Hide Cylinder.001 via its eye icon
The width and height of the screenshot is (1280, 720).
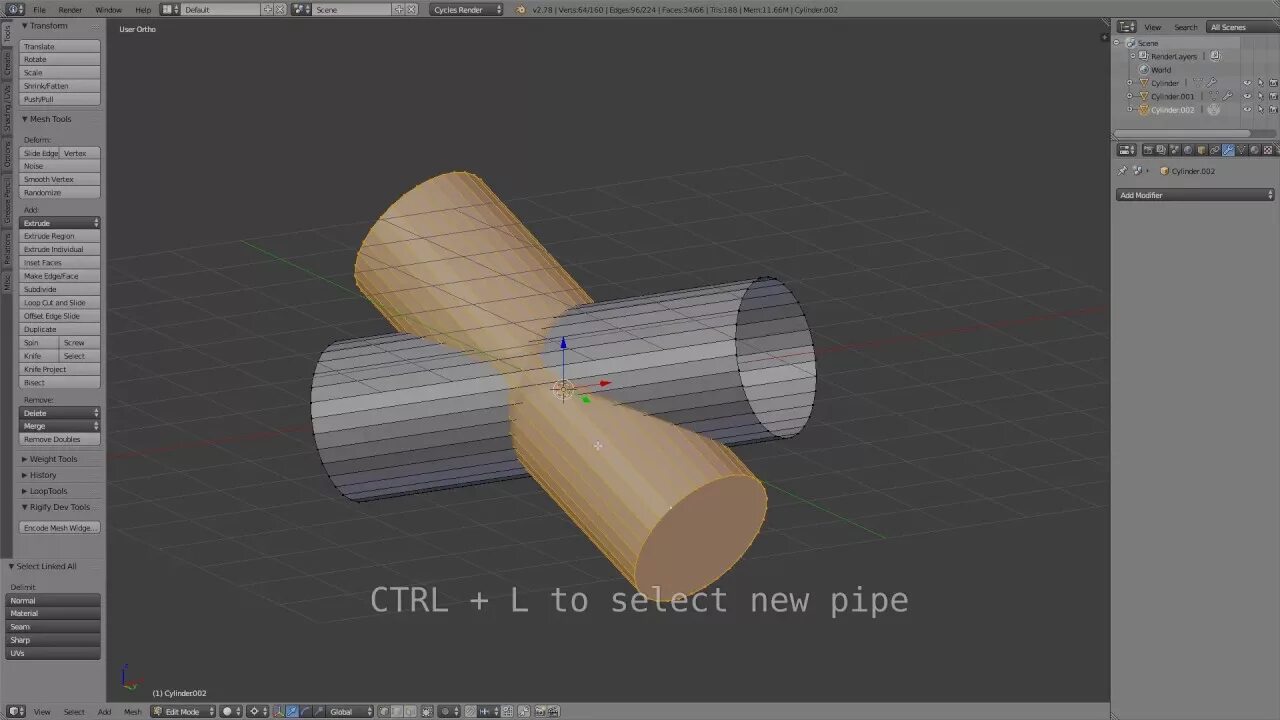coord(1247,96)
